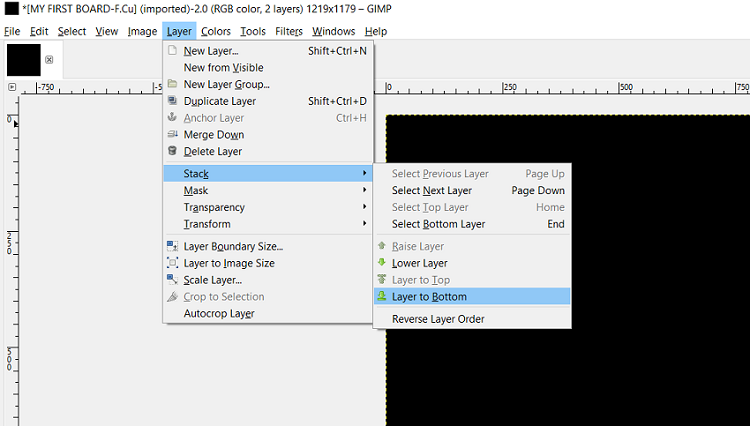750x426 pixels.
Task: Click the Transparency submenu label
Action: pos(214,208)
